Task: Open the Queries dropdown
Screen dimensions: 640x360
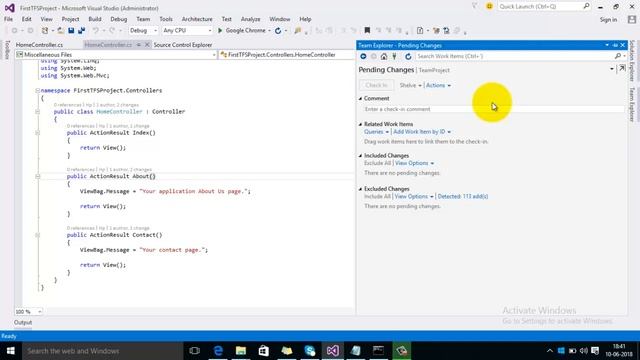Action: click(x=376, y=132)
